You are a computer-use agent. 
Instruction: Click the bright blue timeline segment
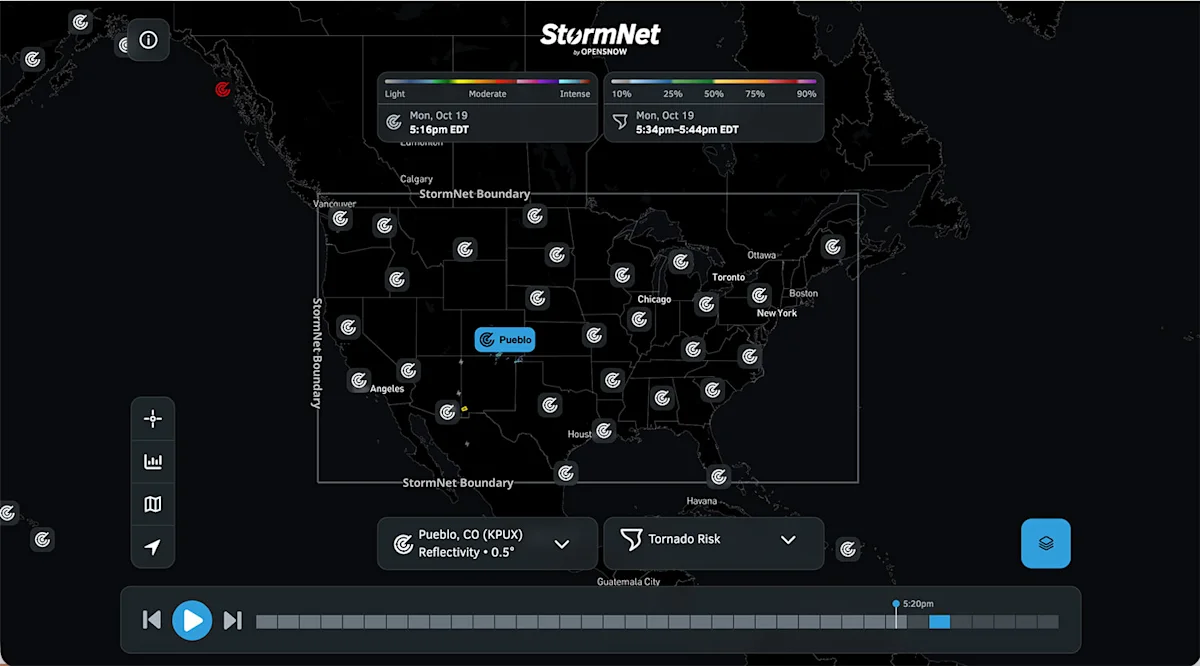939,622
